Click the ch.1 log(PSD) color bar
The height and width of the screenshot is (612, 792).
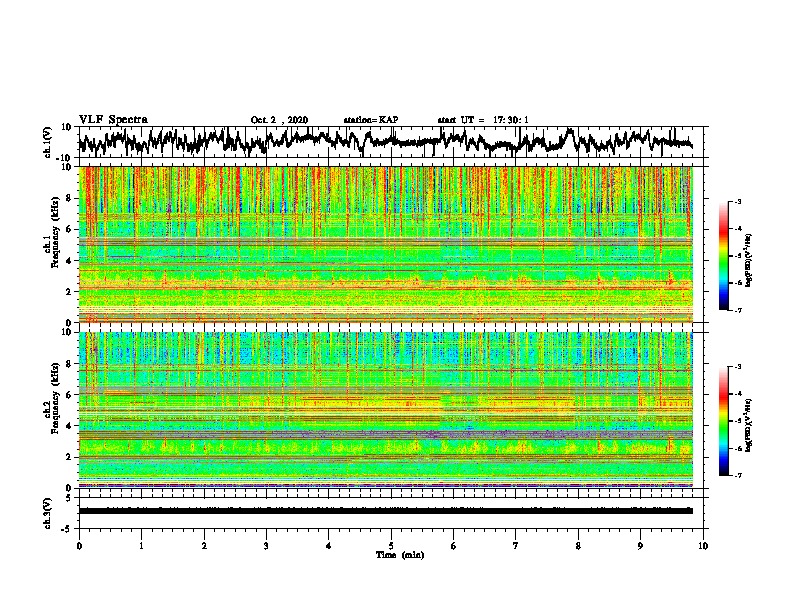tap(723, 256)
